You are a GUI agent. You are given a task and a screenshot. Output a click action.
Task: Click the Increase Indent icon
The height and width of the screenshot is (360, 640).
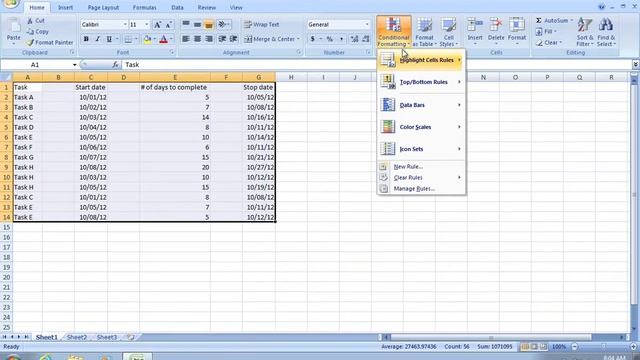point(233,39)
